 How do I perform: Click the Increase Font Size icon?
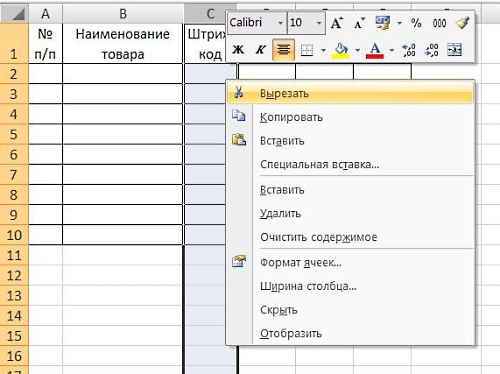(x=337, y=23)
